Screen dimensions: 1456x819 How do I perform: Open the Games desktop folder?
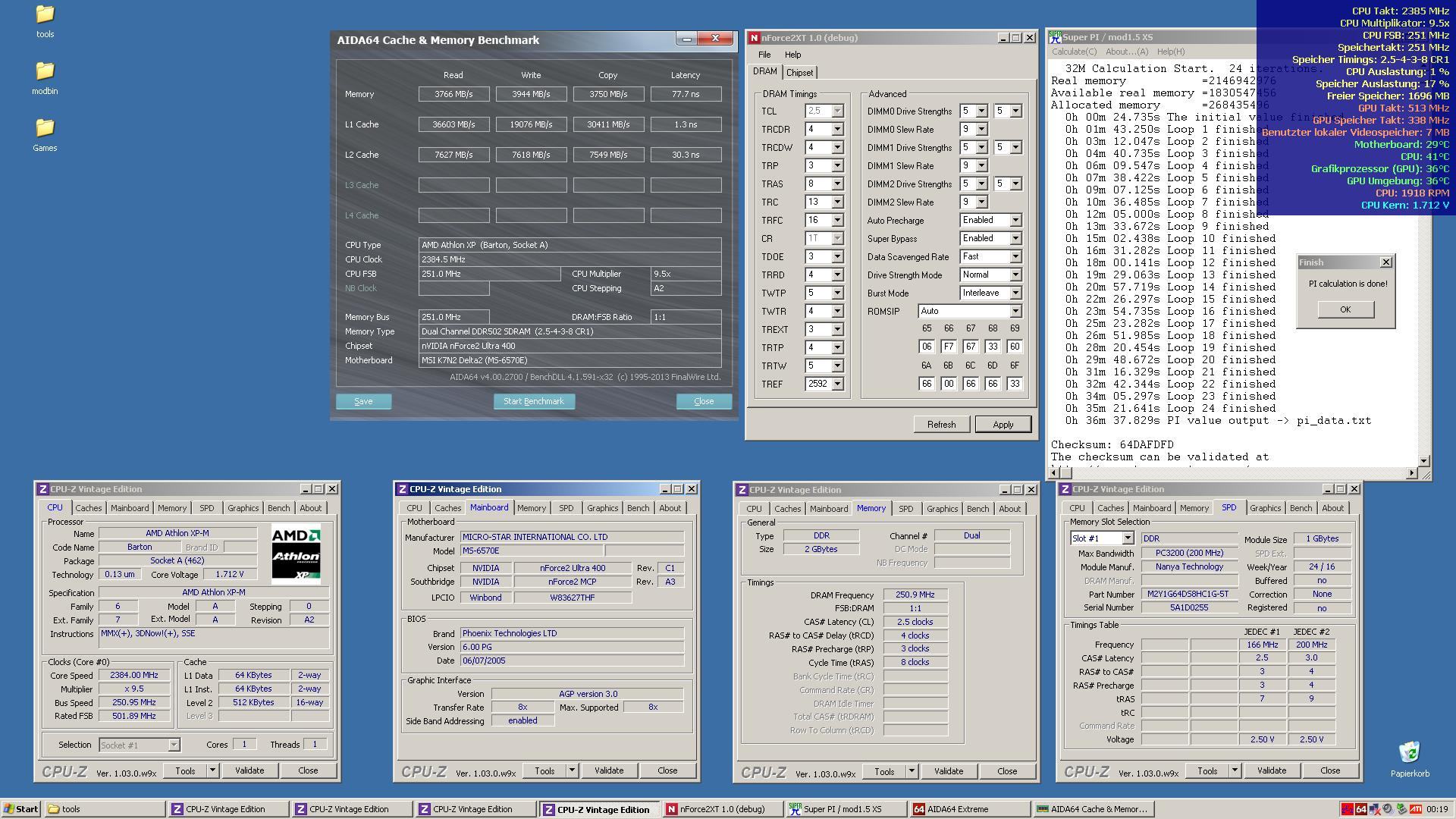coord(45,135)
